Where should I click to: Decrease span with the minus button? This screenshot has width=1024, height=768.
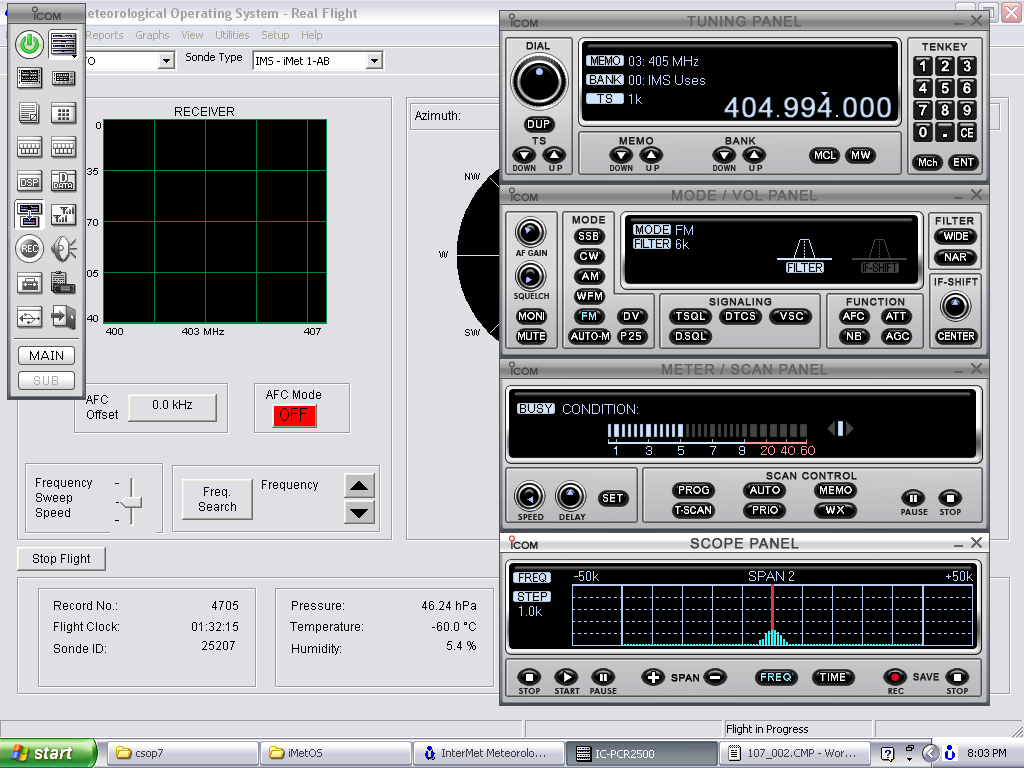(715, 677)
